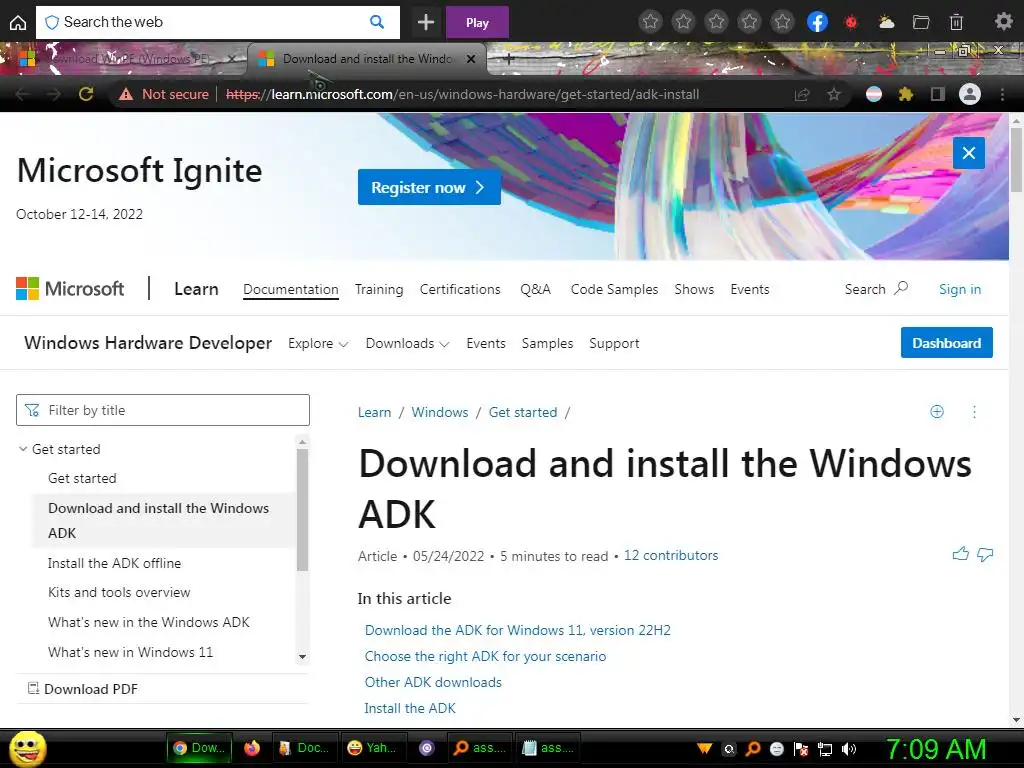
Task: Open Samples in the hardware developer navigation
Action: (x=547, y=344)
